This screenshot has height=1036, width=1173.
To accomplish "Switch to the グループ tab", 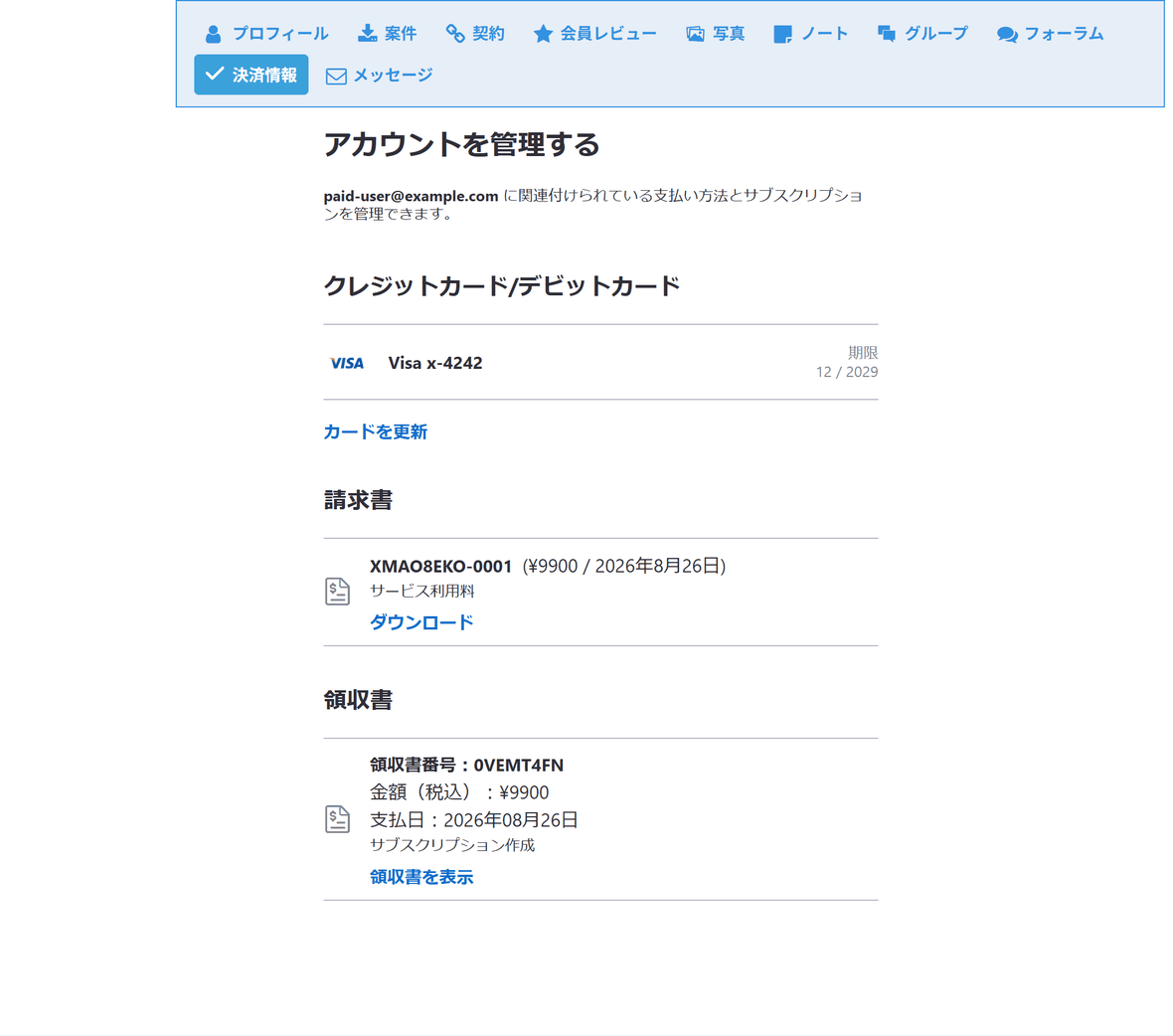I will (922, 34).
